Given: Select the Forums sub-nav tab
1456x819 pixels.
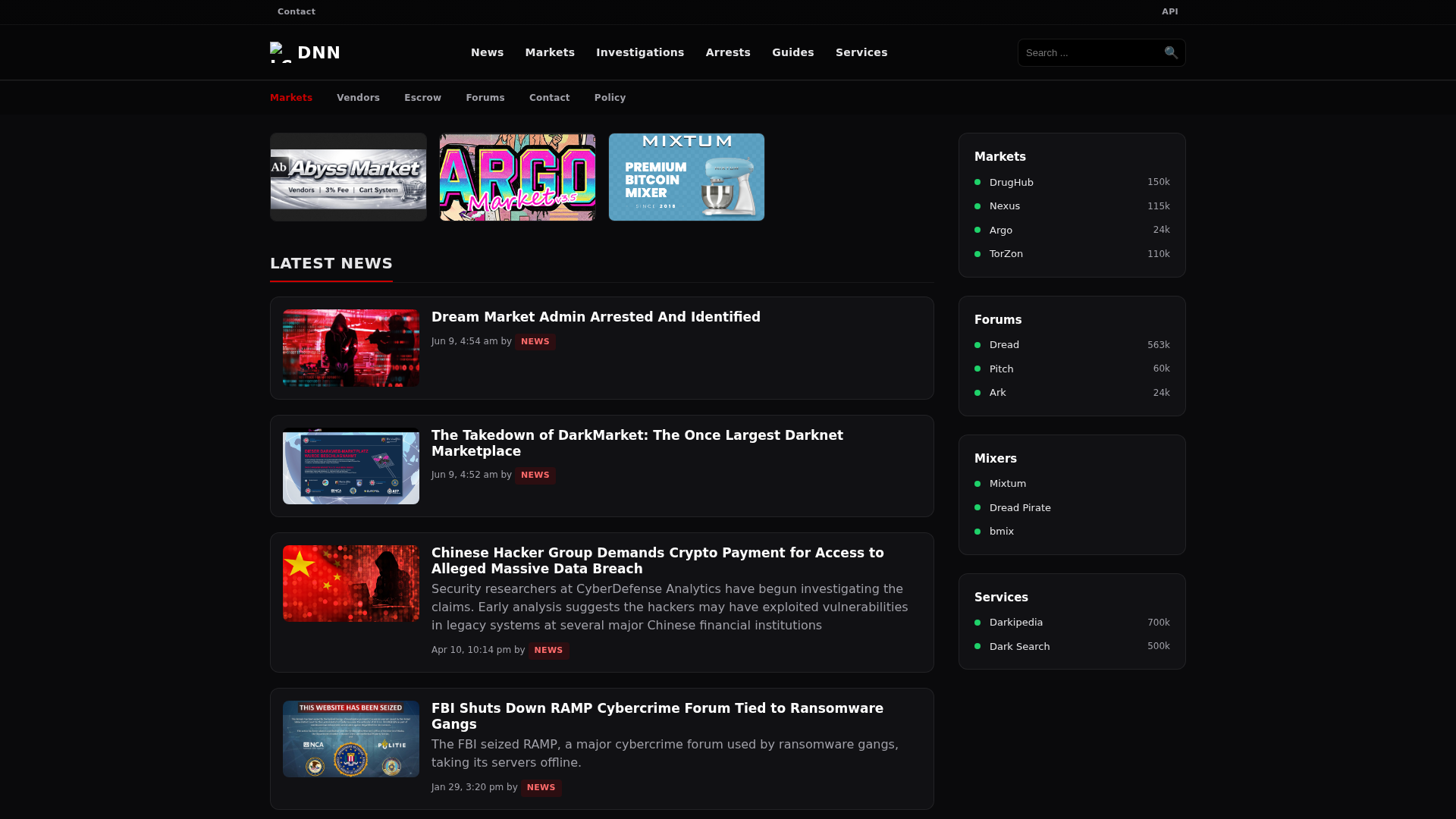Looking at the screenshot, I should pyautogui.click(x=485, y=98).
